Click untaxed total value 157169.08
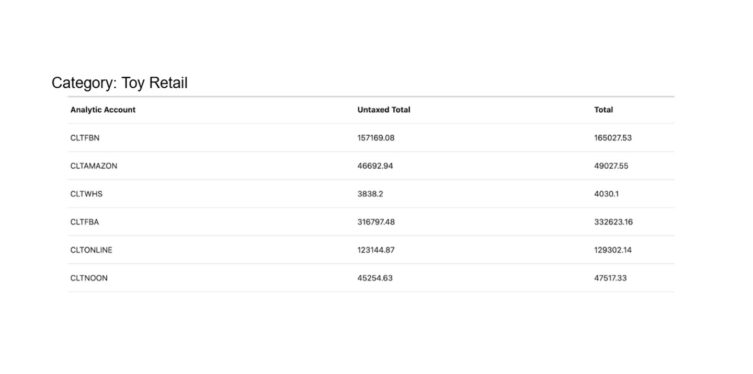 [376, 138]
